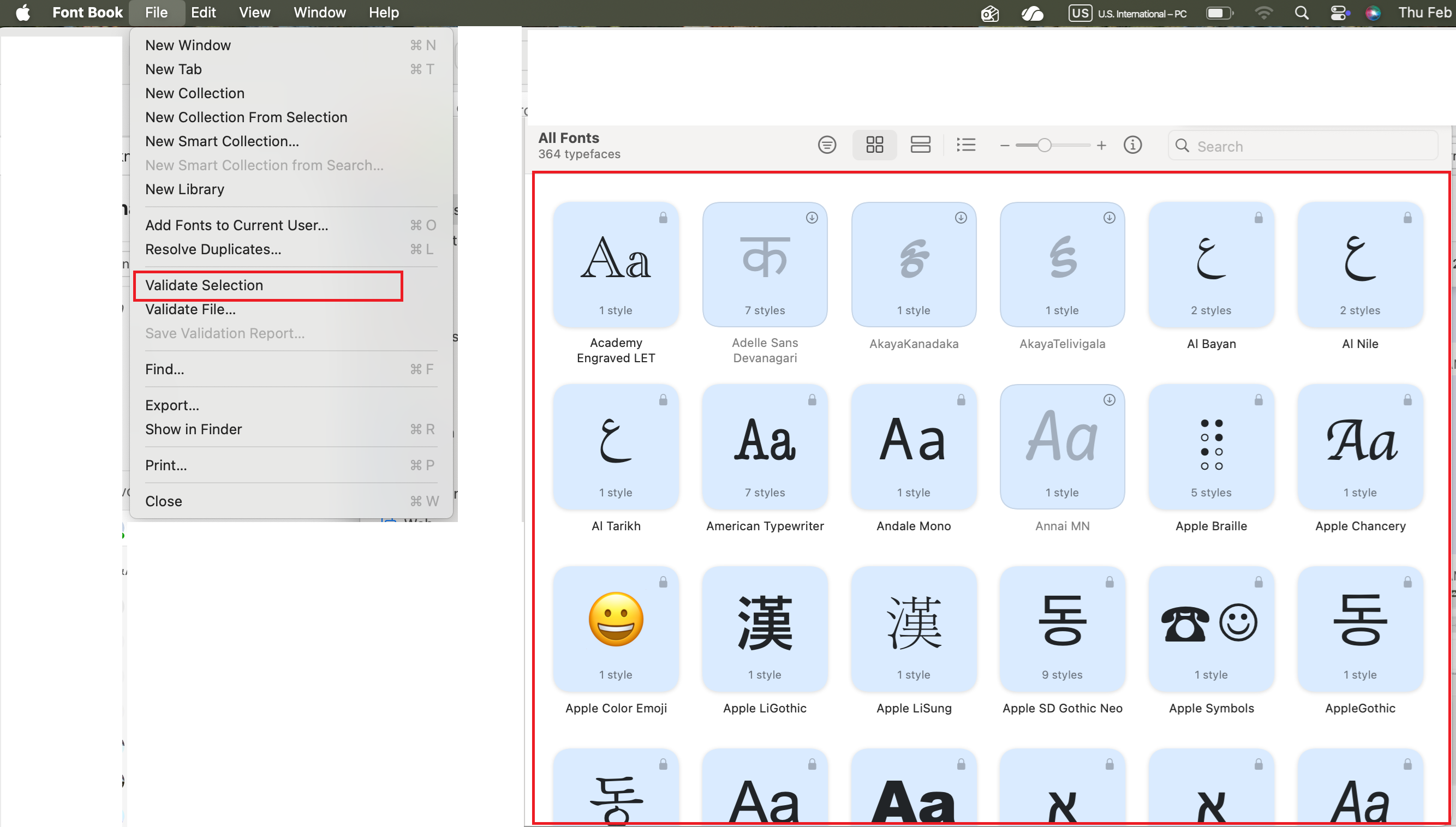Select the Apple Braille font thumbnail

click(1211, 446)
